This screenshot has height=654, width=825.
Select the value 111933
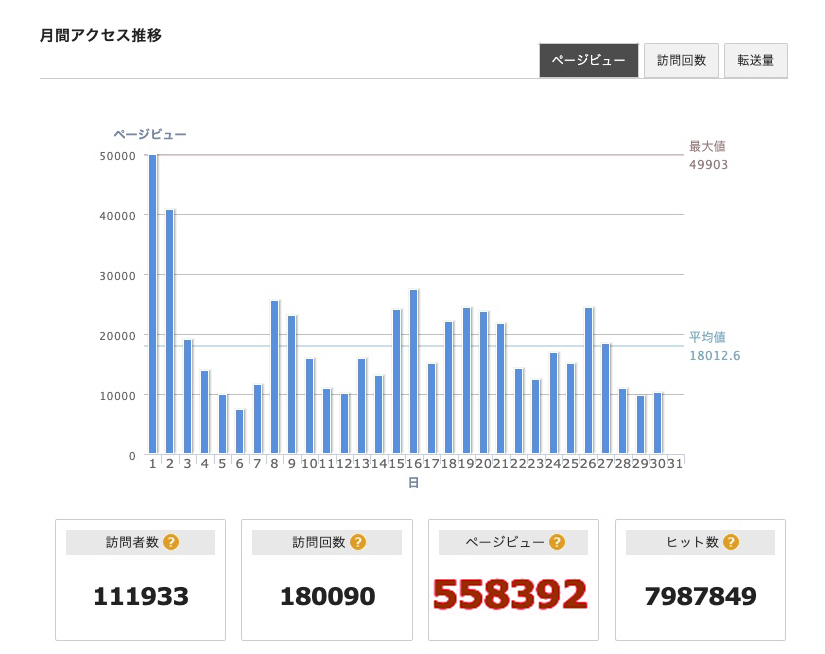141,597
